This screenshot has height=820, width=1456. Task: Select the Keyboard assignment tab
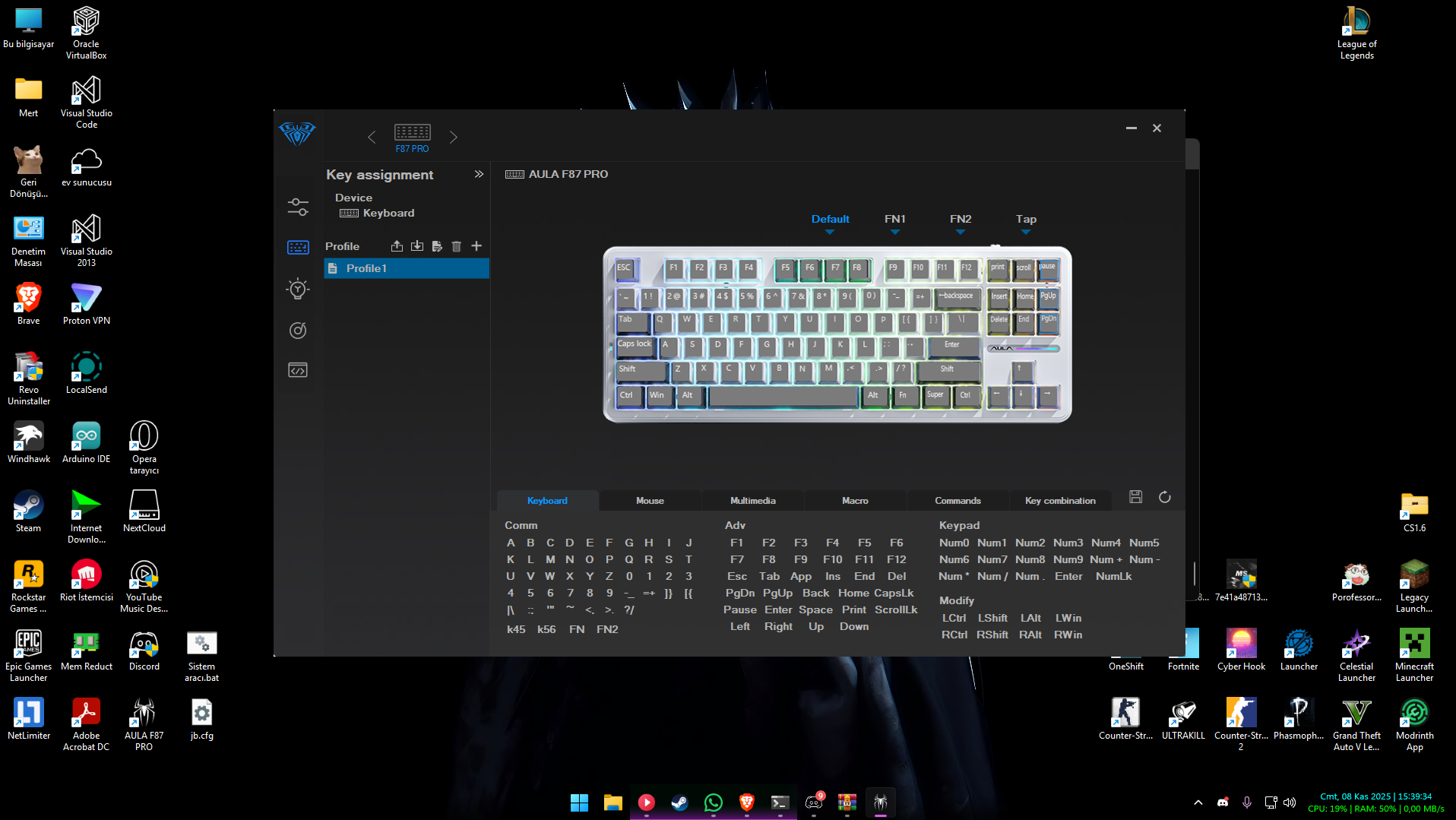pyautogui.click(x=547, y=501)
